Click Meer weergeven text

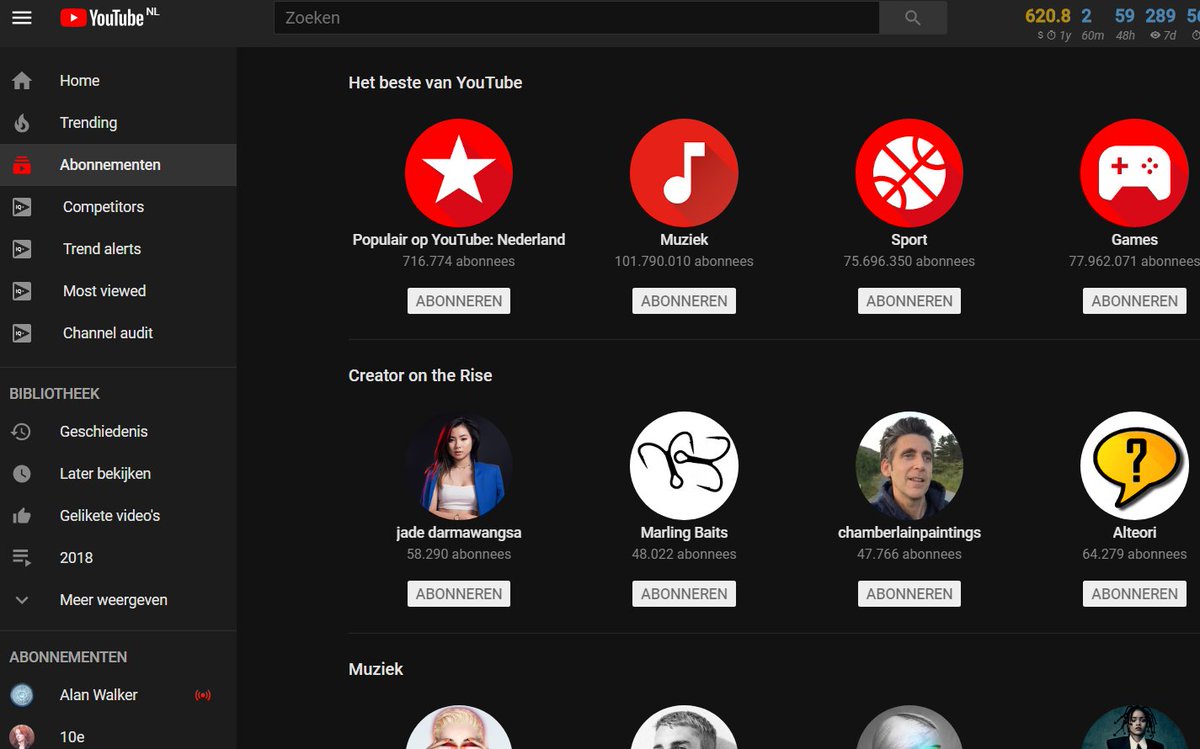click(113, 600)
